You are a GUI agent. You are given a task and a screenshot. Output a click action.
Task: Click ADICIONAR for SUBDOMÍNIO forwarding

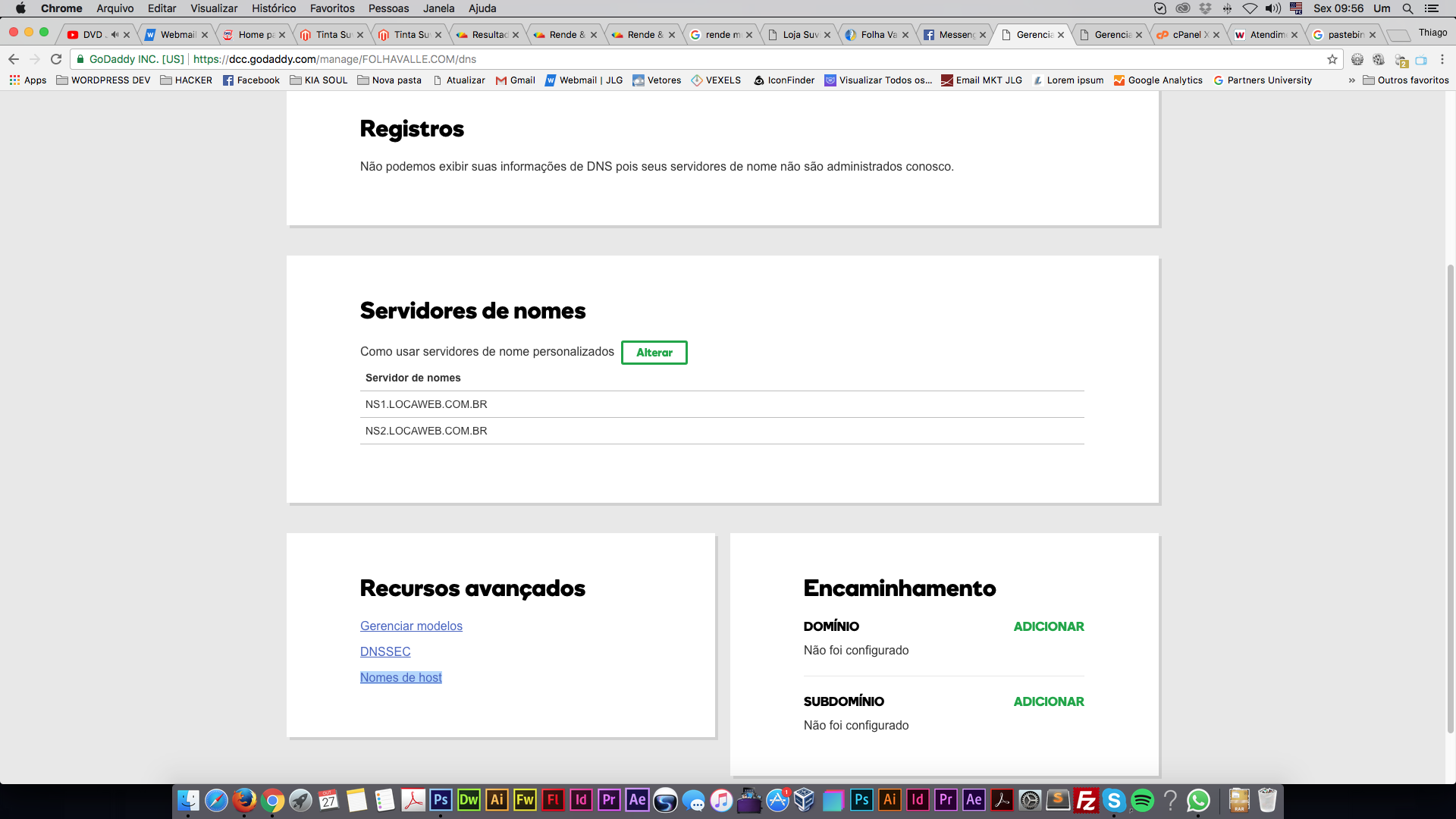1049,701
